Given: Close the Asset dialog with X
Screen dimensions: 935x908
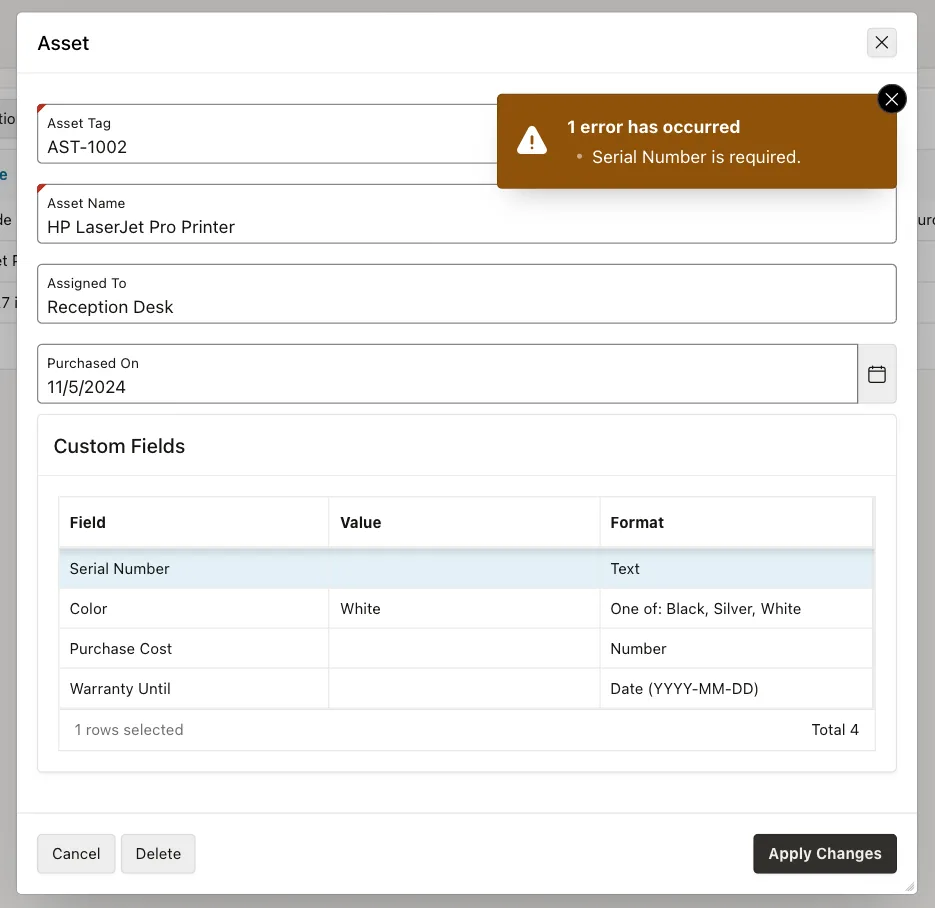Looking at the screenshot, I should pyautogui.click(x=881, y=42).
